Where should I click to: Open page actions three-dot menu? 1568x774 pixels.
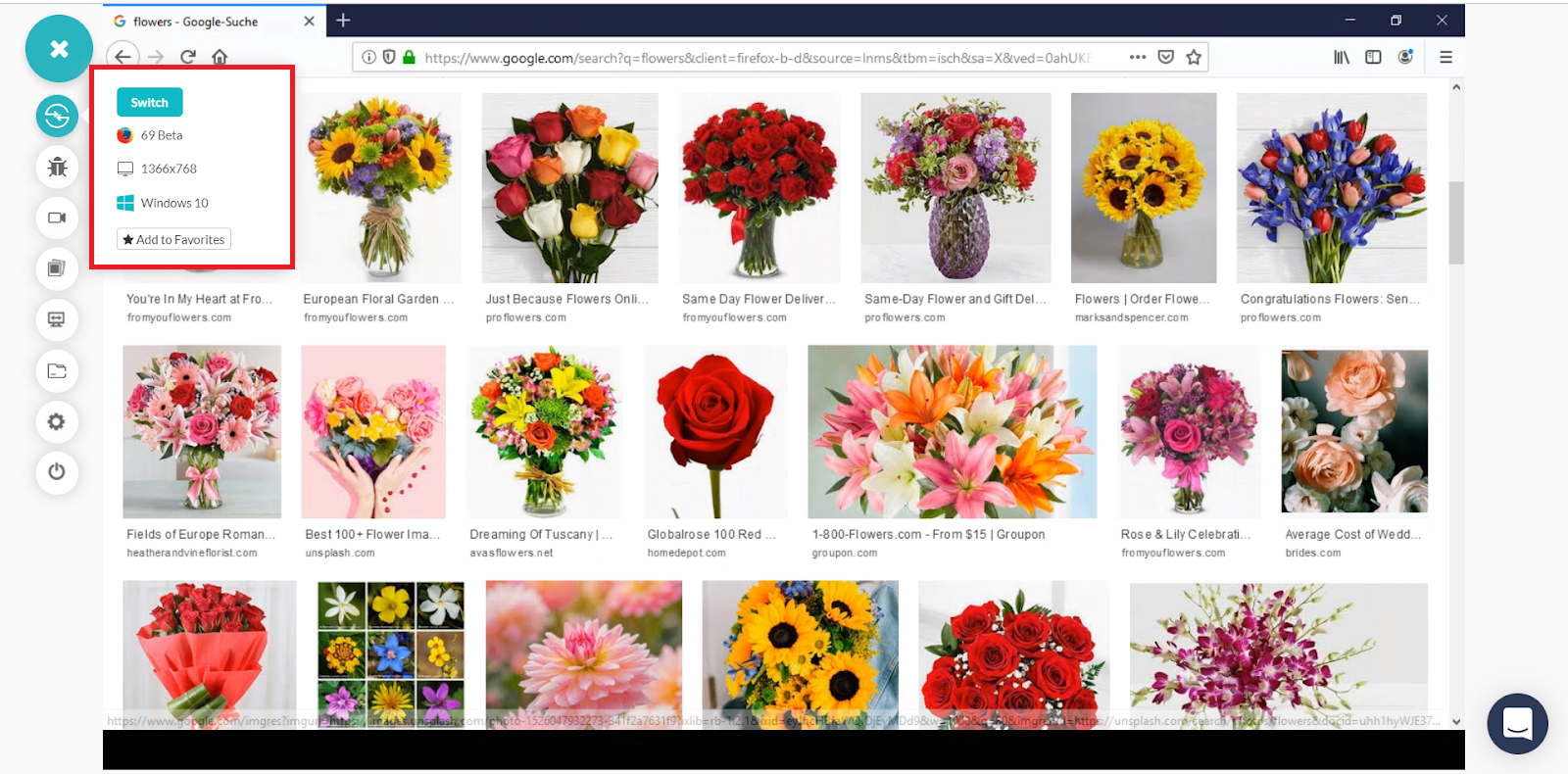(1137, 57)
